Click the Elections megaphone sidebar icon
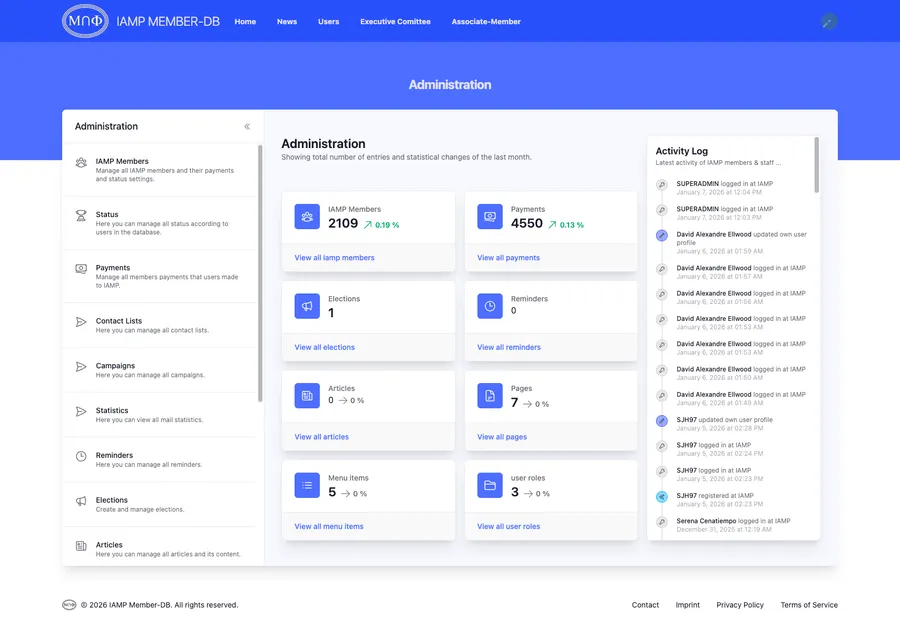 (x=81, y=501)
